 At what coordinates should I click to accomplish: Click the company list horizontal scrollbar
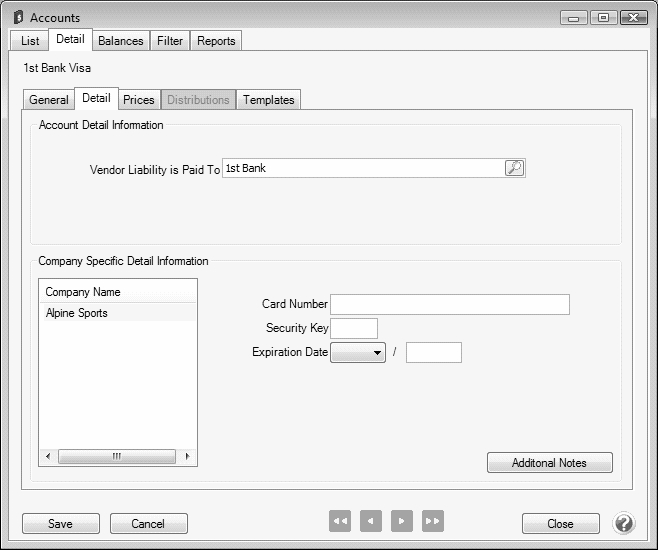click(117, 456)
